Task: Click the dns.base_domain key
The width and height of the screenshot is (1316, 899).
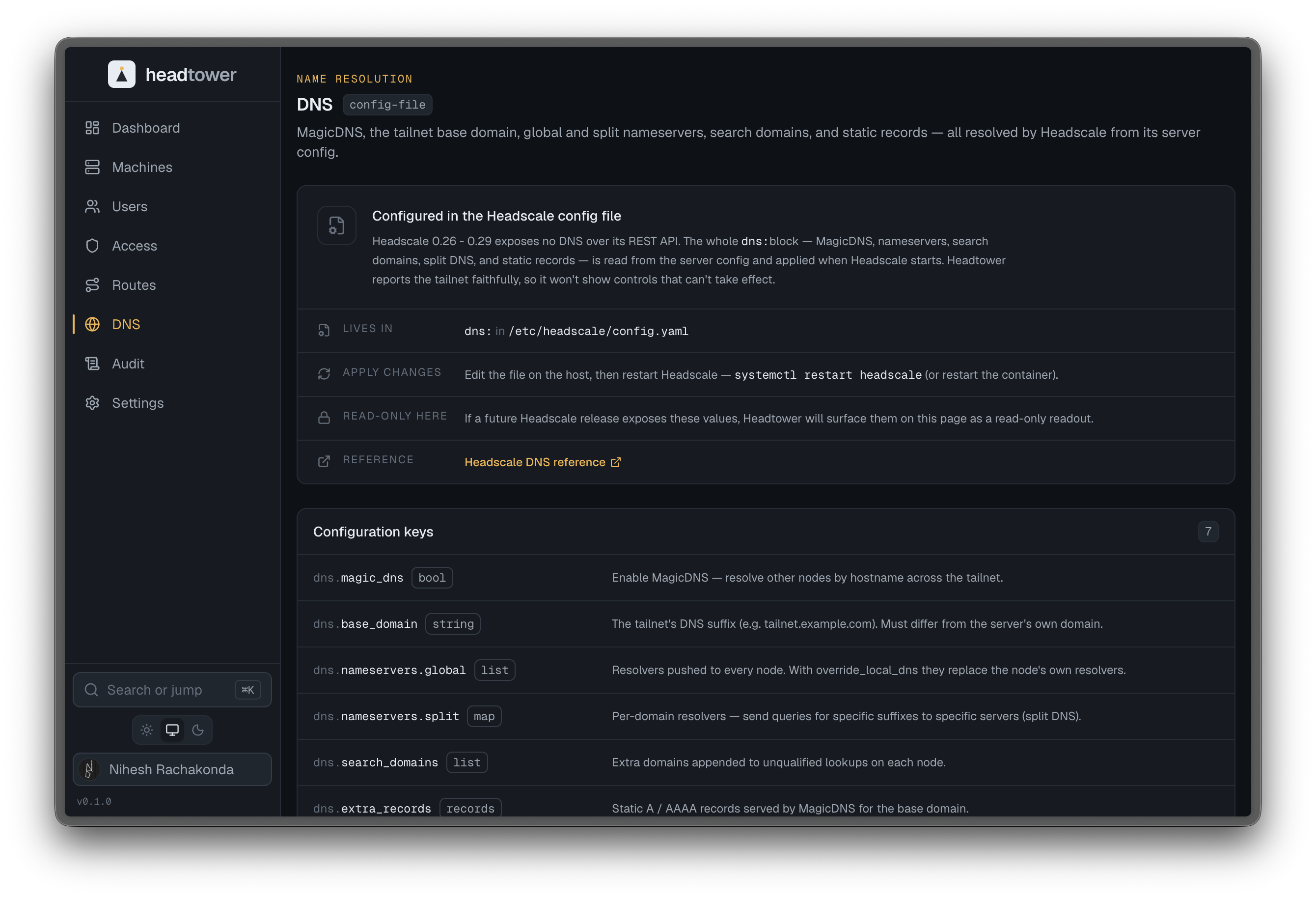Action: (365, 624)
